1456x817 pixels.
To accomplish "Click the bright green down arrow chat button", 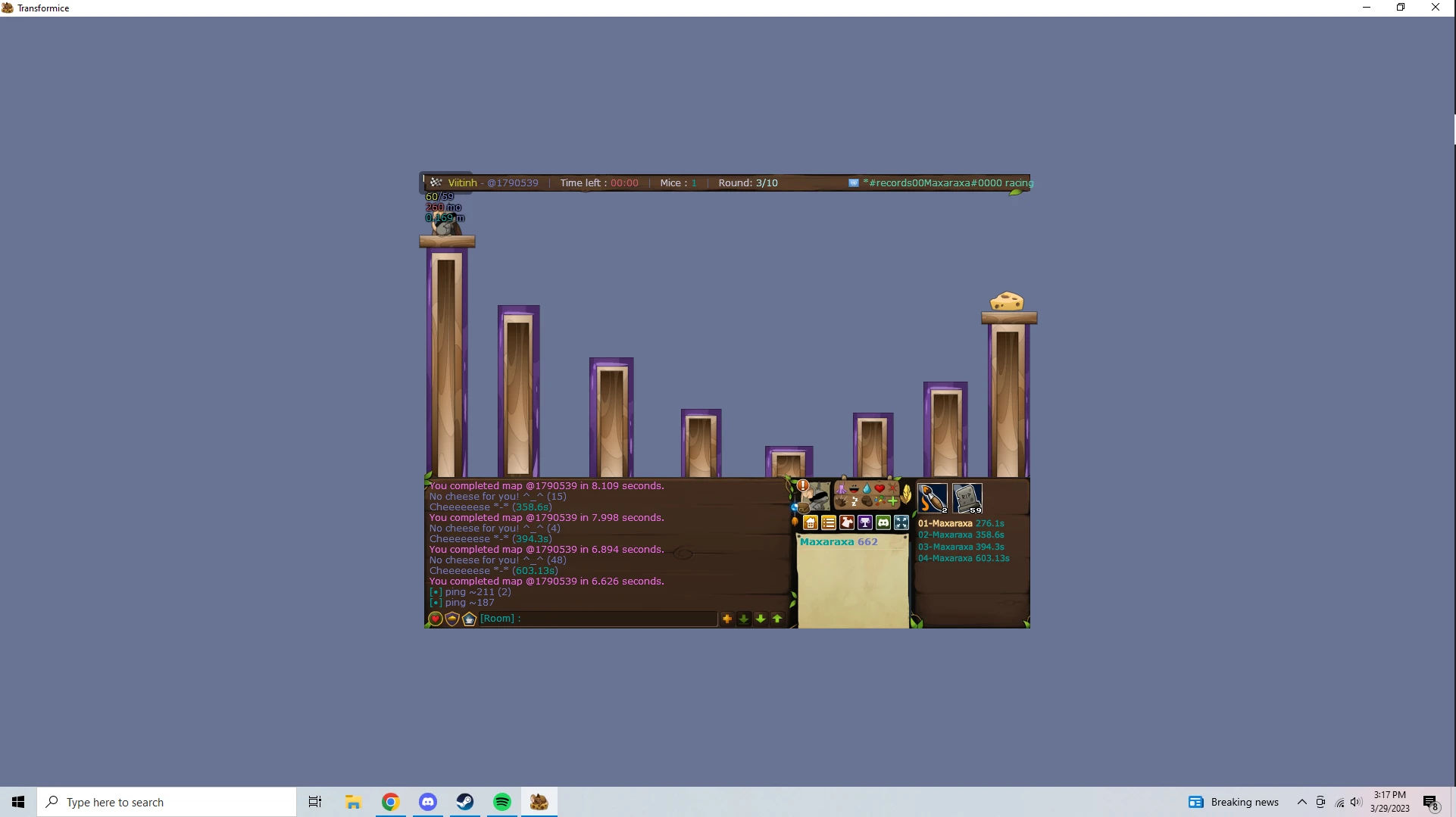I will tap(761, 619).
